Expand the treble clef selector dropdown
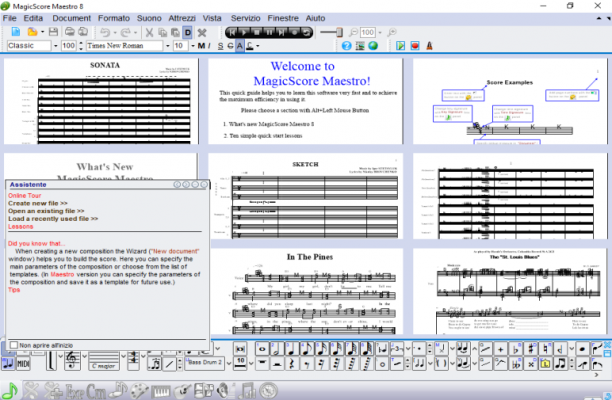This screenshot has height=400, width=612. tap(84, 356)
